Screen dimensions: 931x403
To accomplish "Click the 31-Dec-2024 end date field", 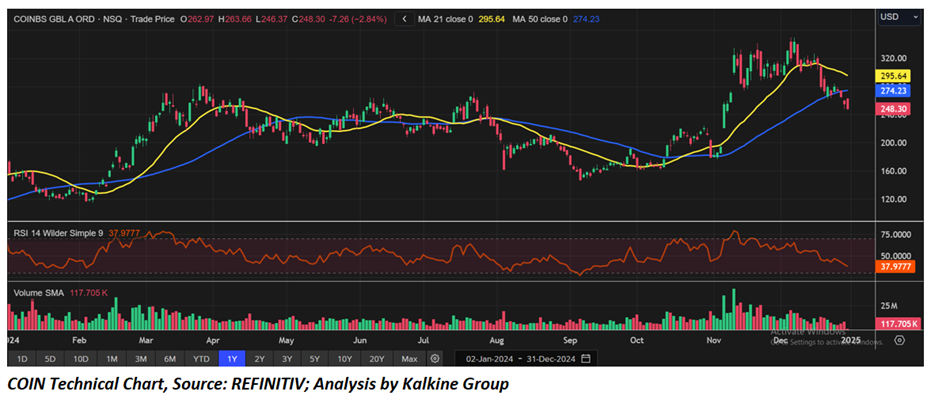I will click(x=552, y=359).
